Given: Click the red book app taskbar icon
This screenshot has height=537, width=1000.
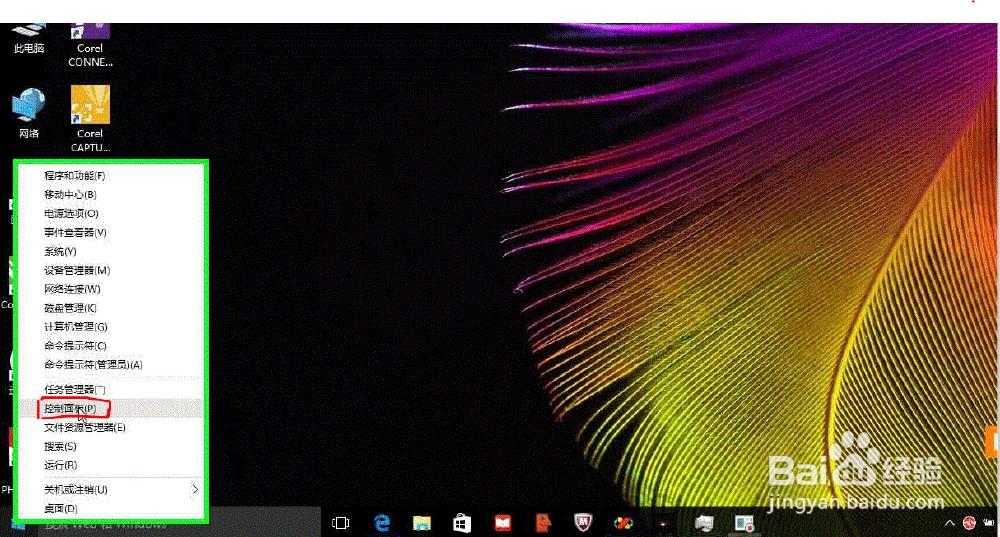Looking at the screenshot, I should pyautogui.click(x=503, y=524).
